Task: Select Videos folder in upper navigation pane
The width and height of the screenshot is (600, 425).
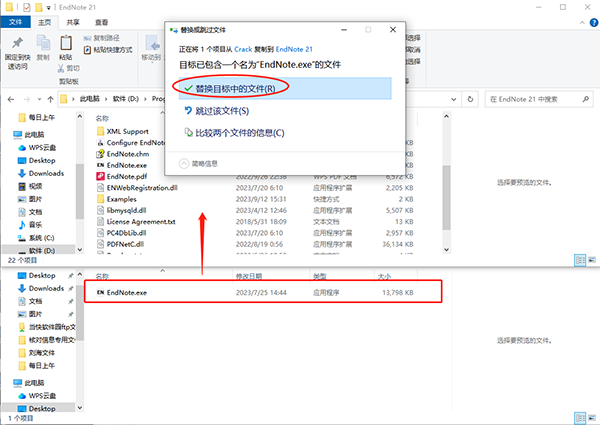Action: [x=30, y=186]
